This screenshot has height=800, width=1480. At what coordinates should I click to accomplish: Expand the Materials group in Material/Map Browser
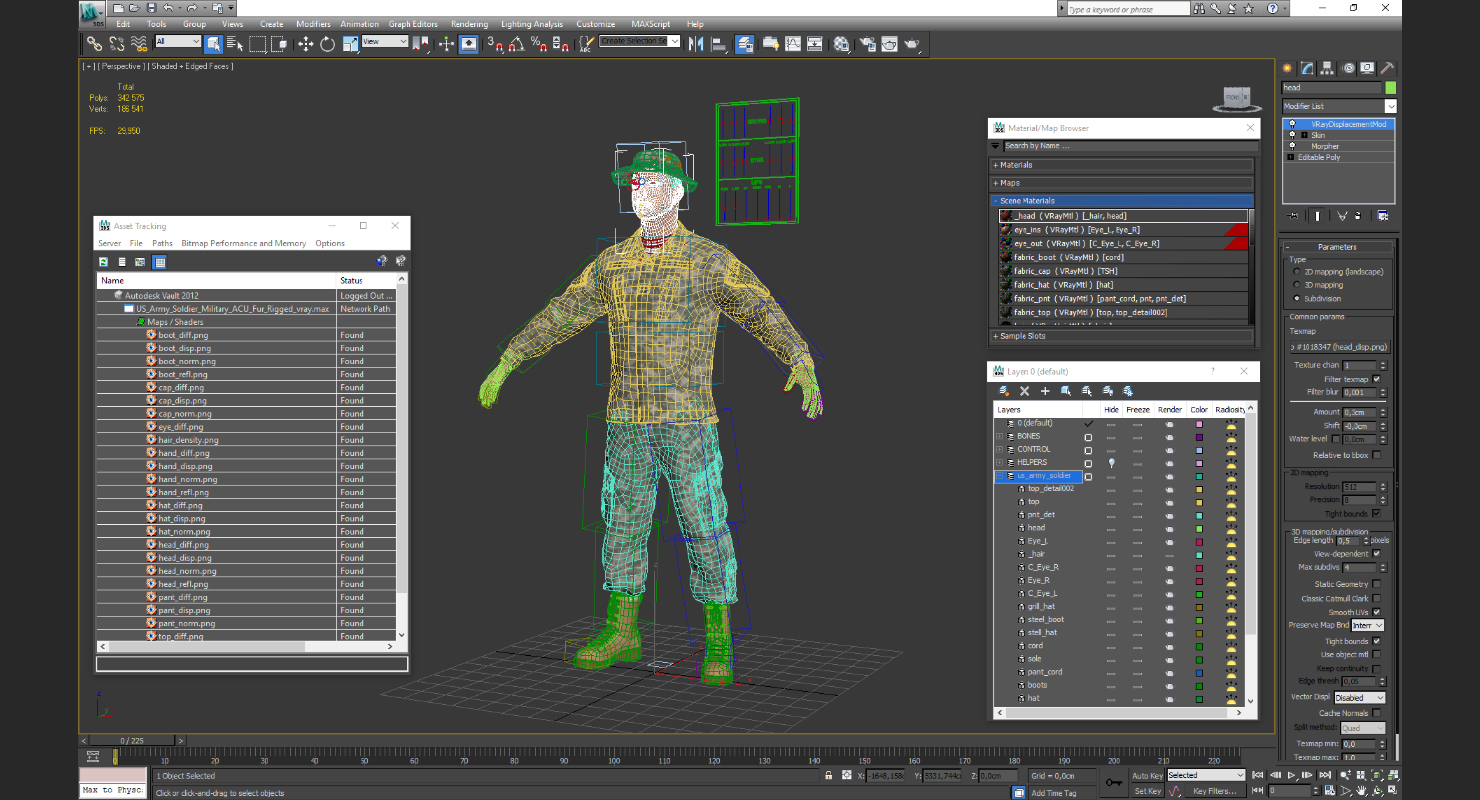1121,165
